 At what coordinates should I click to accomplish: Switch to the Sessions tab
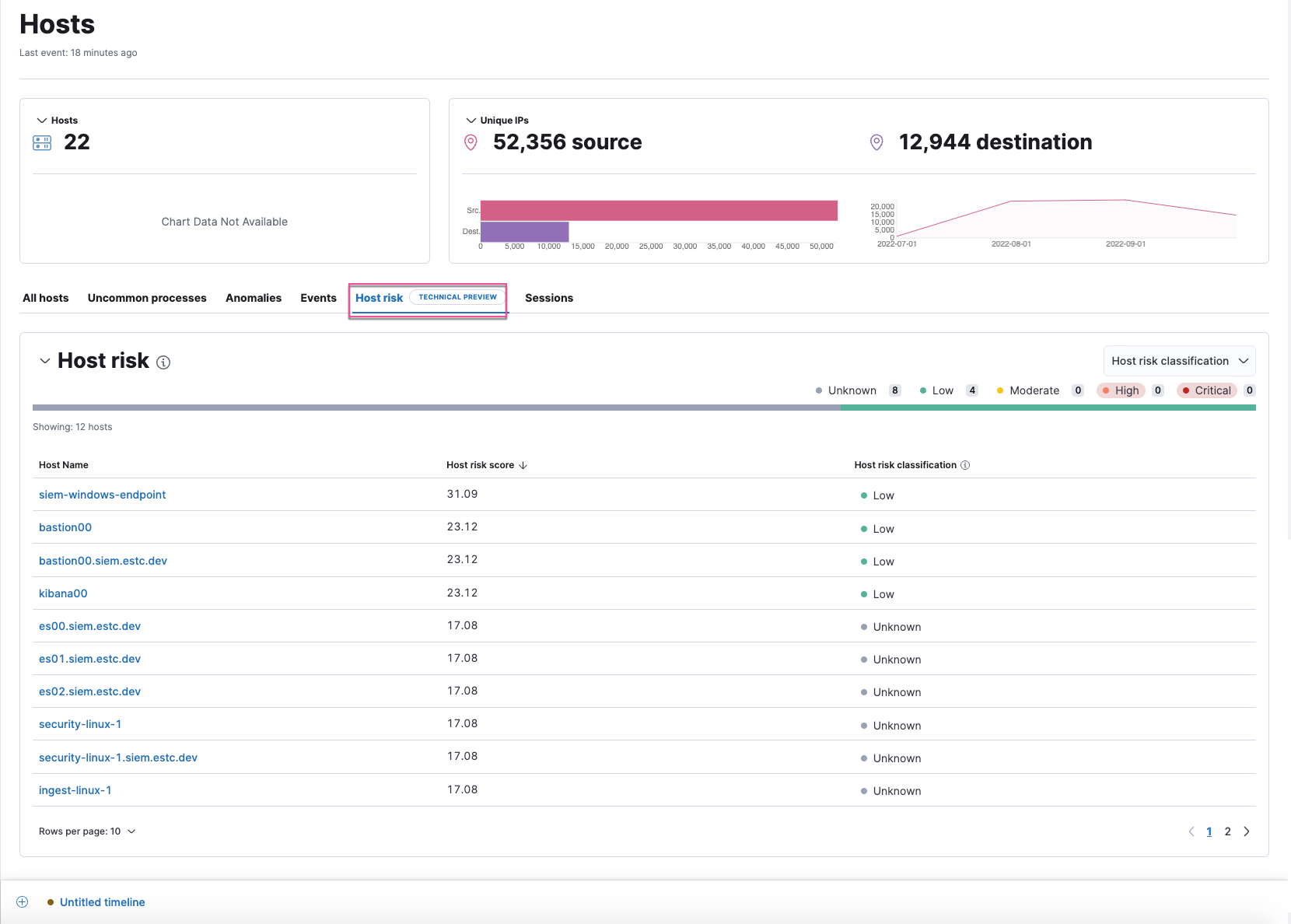pos(549,298)
